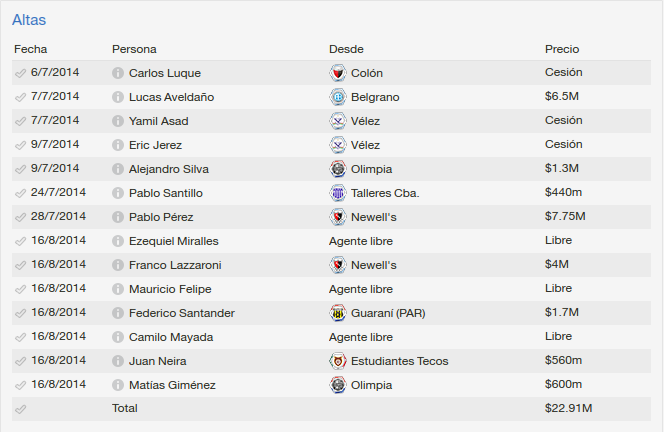Click the Guaraní (PAR) club badge
Image resolution: width=664 pixels, height=432 pixels.
[x=338, y=313]
